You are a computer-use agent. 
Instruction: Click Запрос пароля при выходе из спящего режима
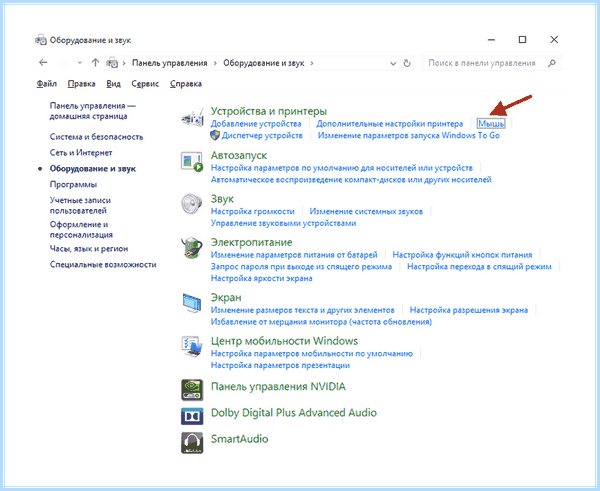(x=301, y=267)
